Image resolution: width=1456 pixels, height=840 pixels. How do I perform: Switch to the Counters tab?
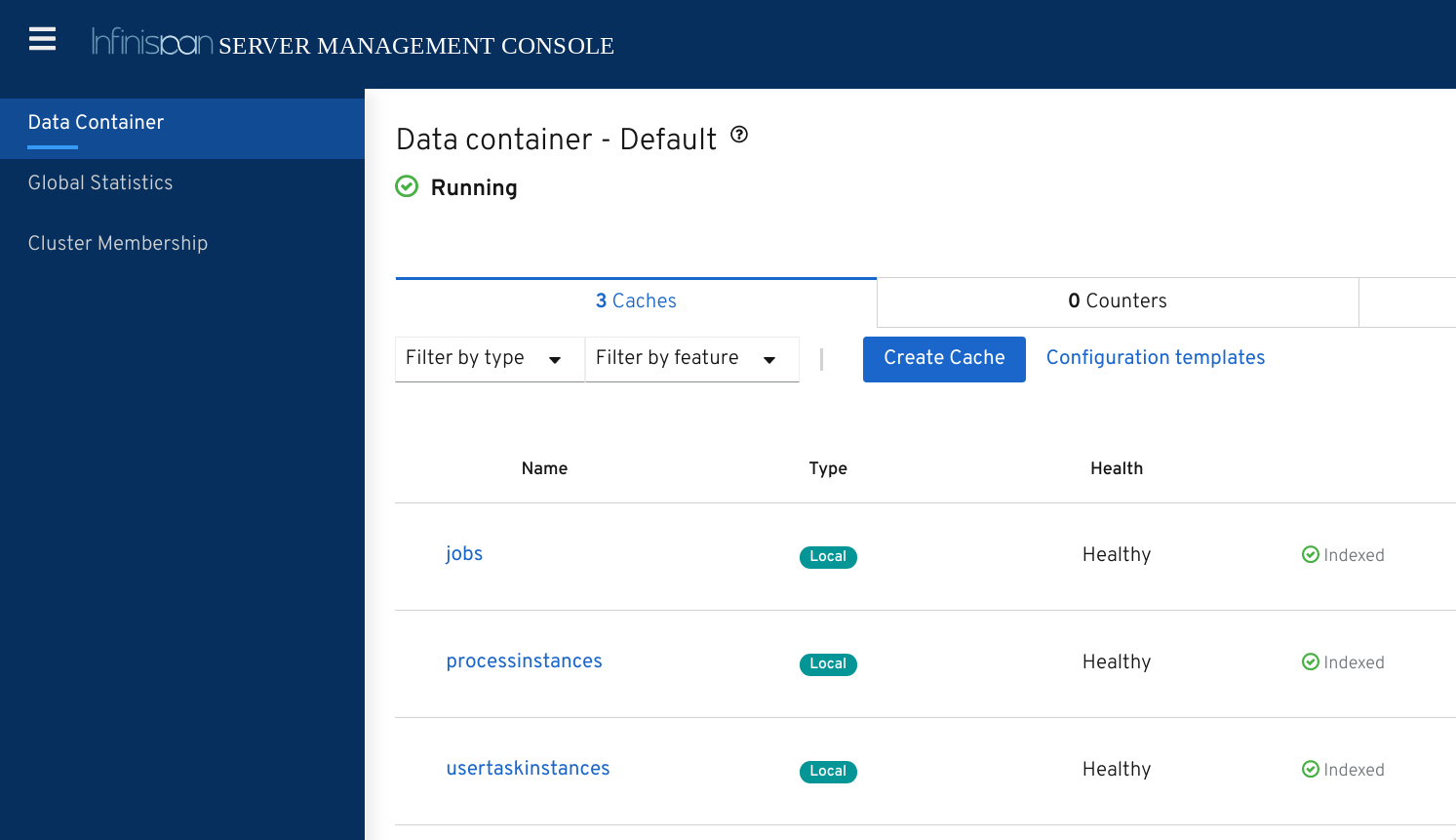(x=1117, y=301)
